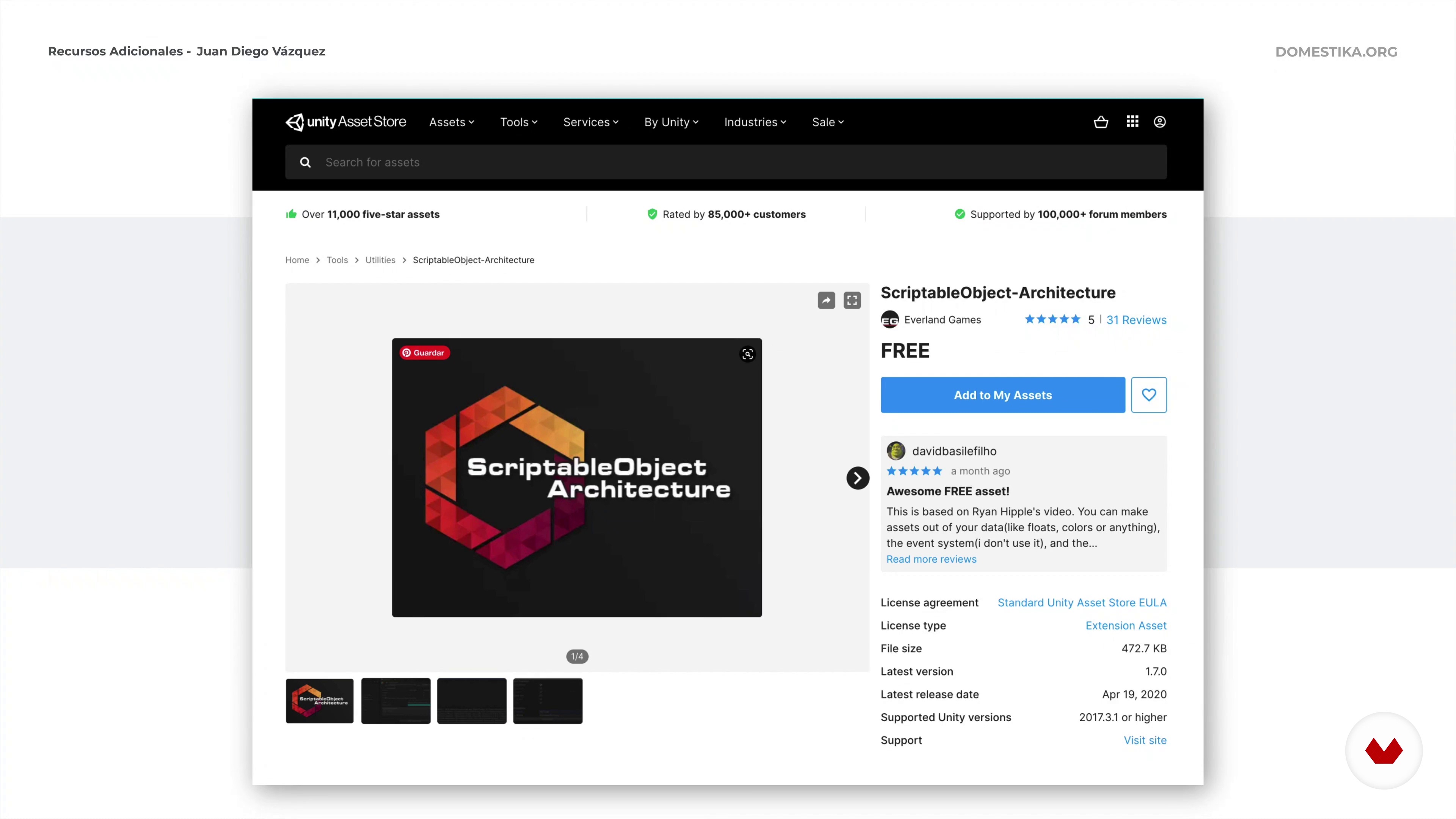The image size is (1456, 819).
Task: Click into the Search for assets field
Action: (x=726, y=162)
